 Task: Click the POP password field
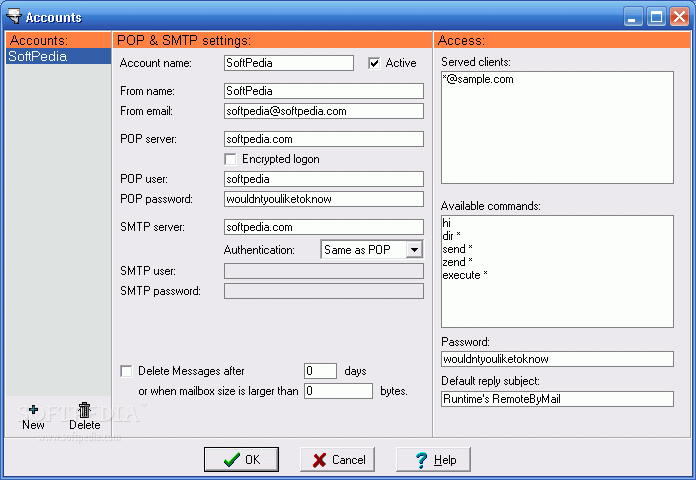(324, 199)
